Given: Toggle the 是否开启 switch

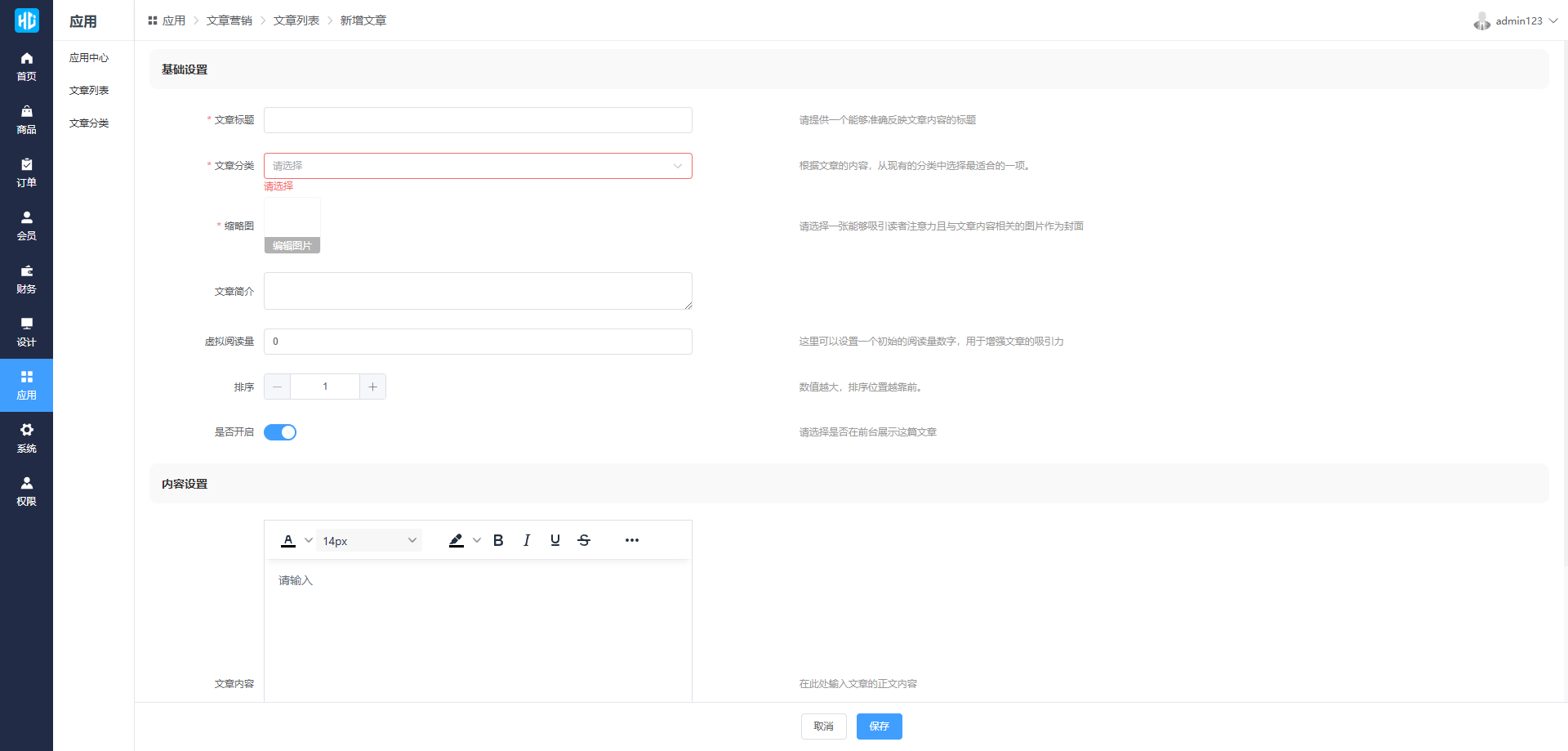Looking at the screenshot, I should pyautogui.click(x=280, y=432).
